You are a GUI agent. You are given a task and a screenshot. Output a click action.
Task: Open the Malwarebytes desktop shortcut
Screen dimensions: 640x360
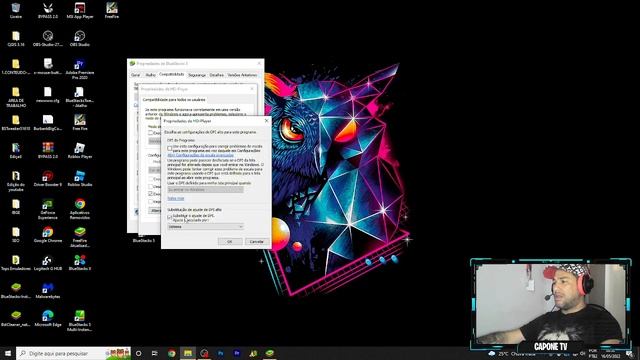coord(48,291)
